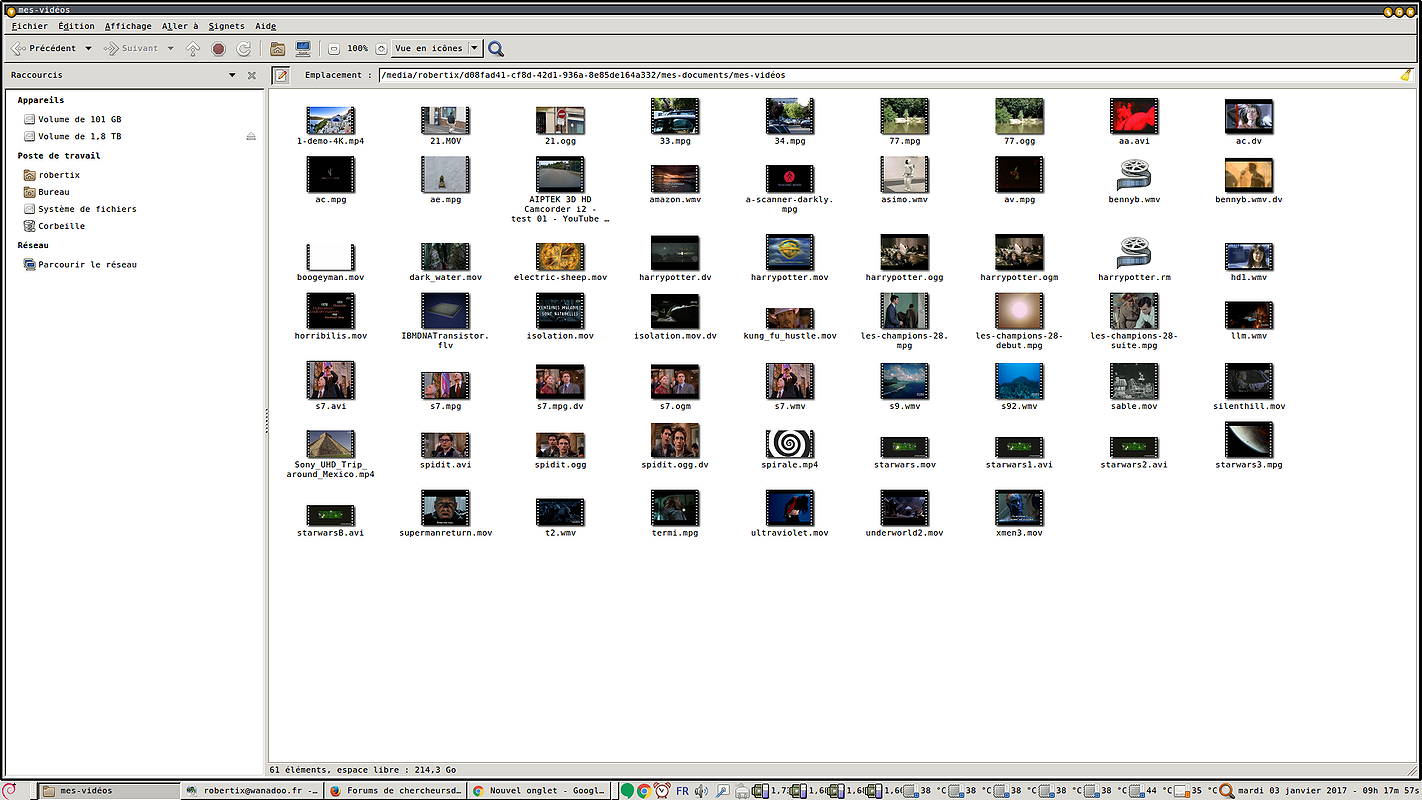
Task: Open the Fichier menu
Action: tap(30, 26)
